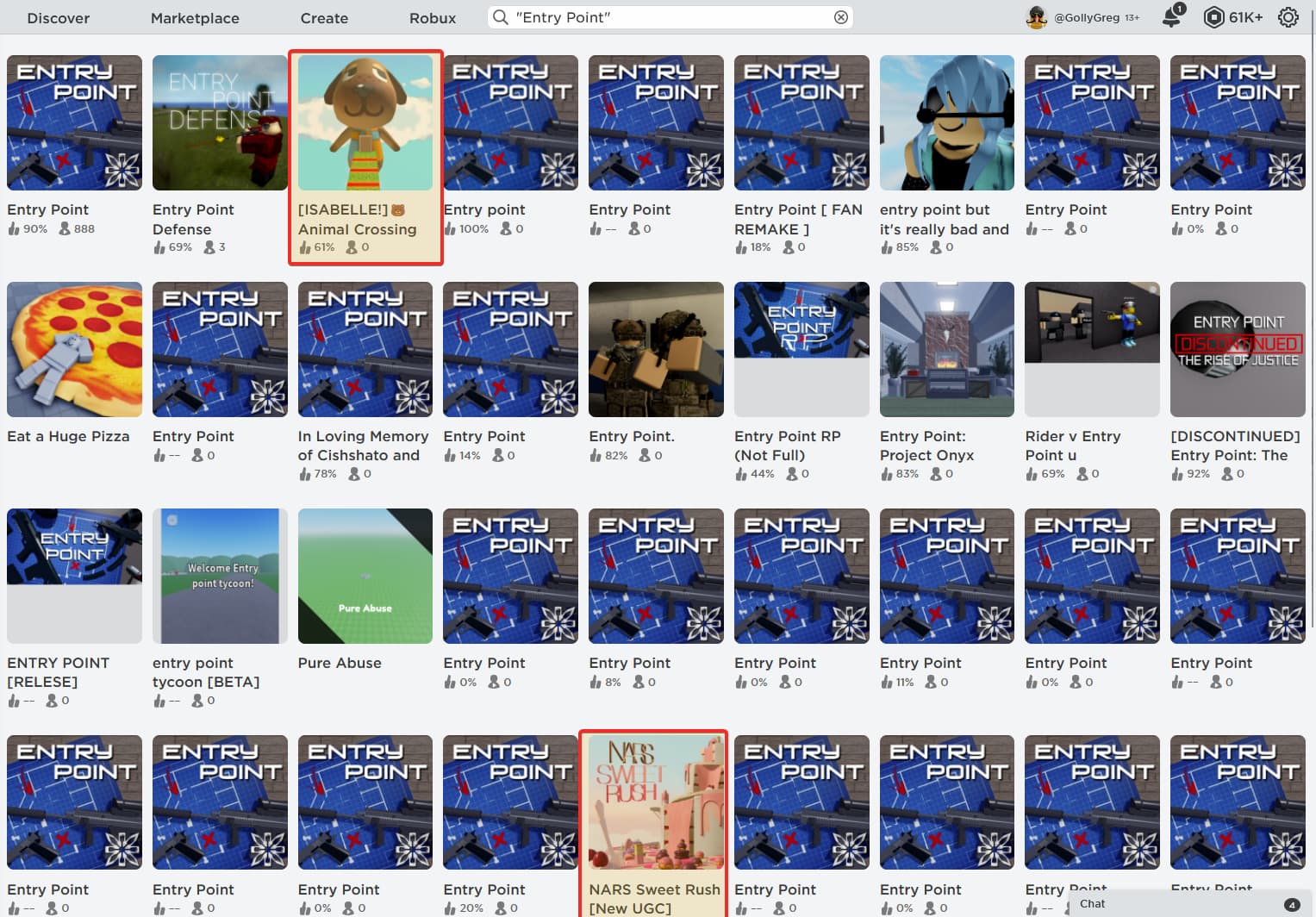The height and width of the screenshot is (917, 1316).
Task: Open the notifications bell
Action: pos(1172,16)
